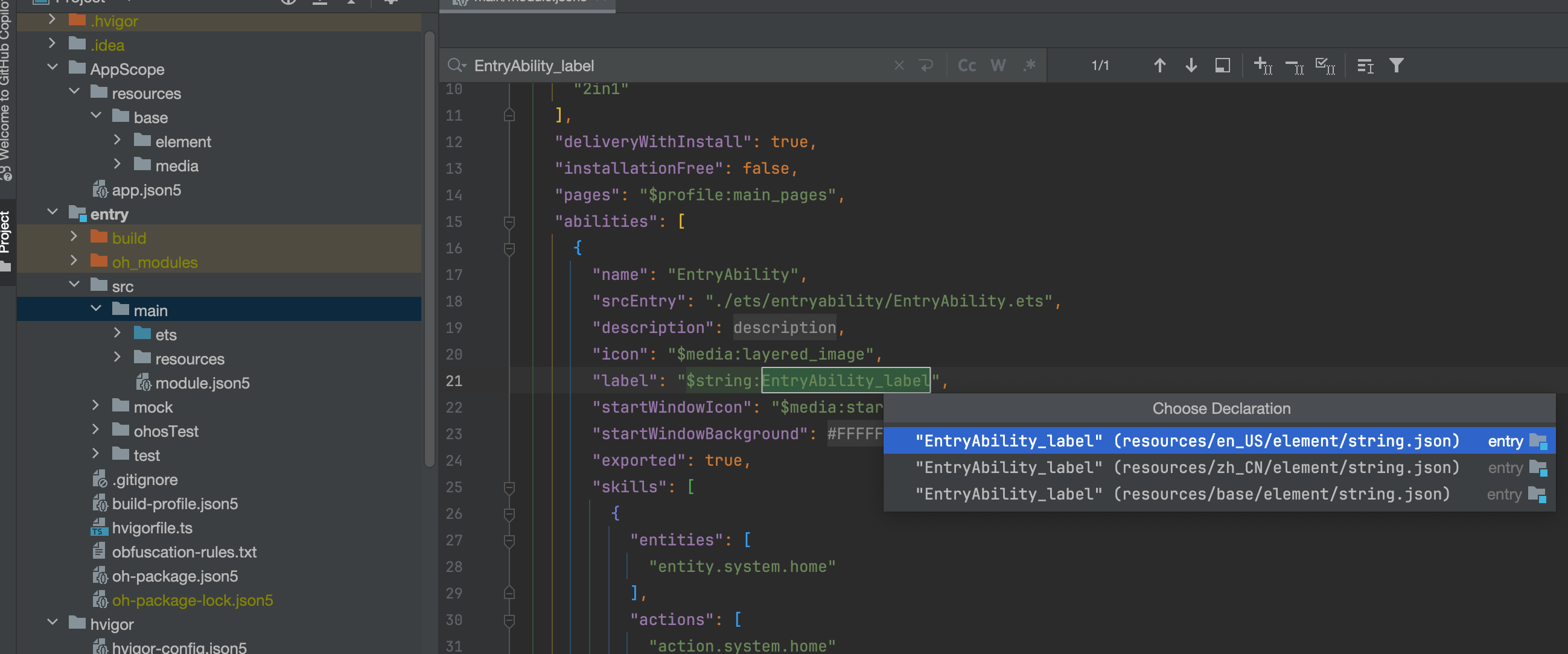Screen dimensions: 1568x654
Task: Unselect occurrence icon in search bar
Action: click(1294, 66)
